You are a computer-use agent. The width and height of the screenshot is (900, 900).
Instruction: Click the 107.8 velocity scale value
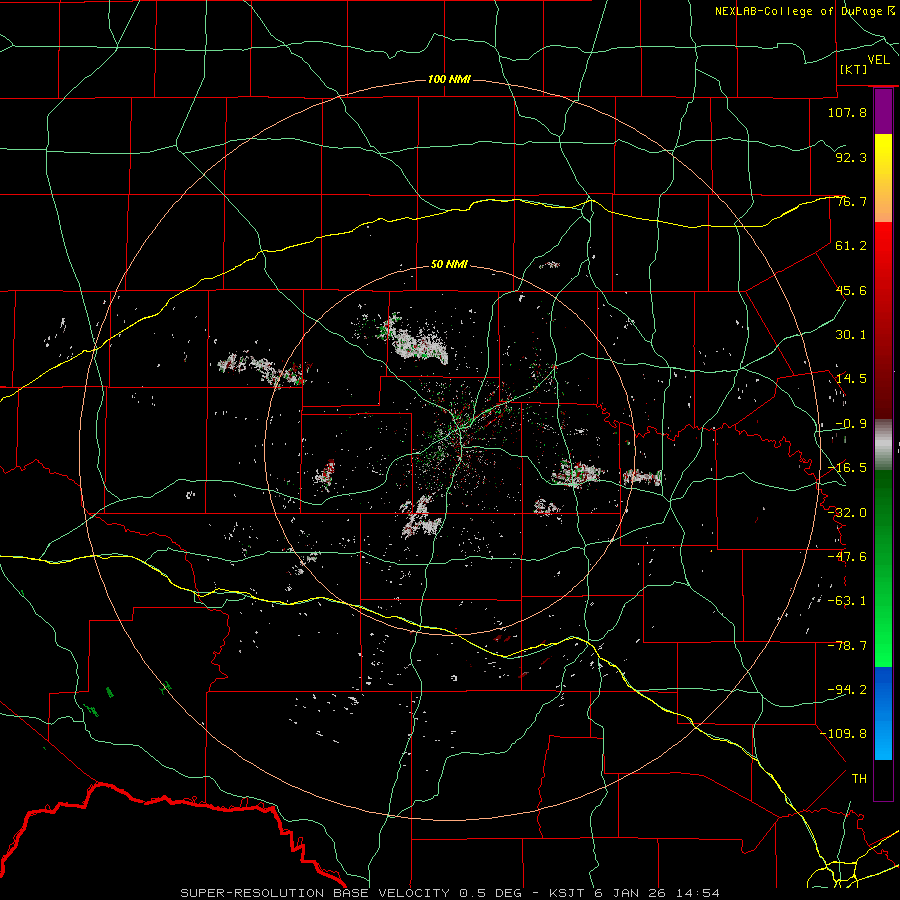(x=847, y=112)
